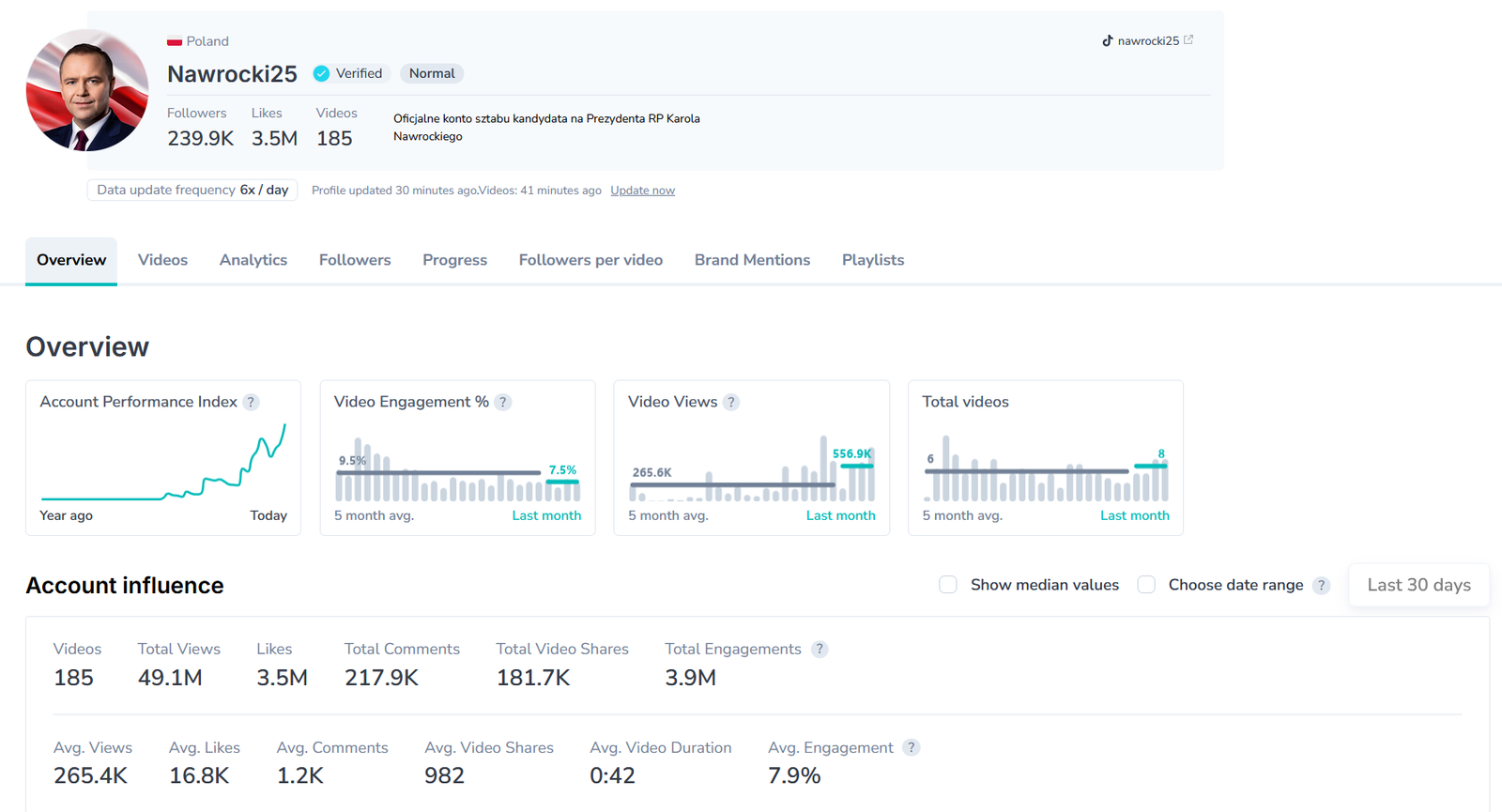Open the Brand Mentions tab
Image resolution: width=1502 pixels, height=812 pixels.
click(x=752, y=260)
